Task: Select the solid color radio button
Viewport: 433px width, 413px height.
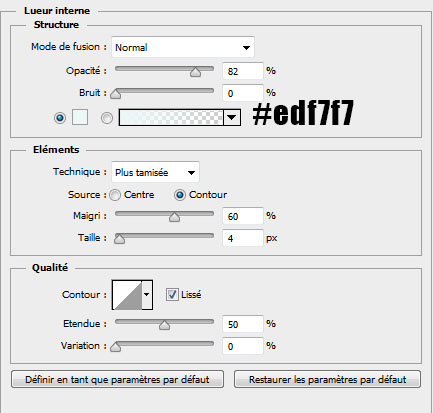Action: (60, 118)
